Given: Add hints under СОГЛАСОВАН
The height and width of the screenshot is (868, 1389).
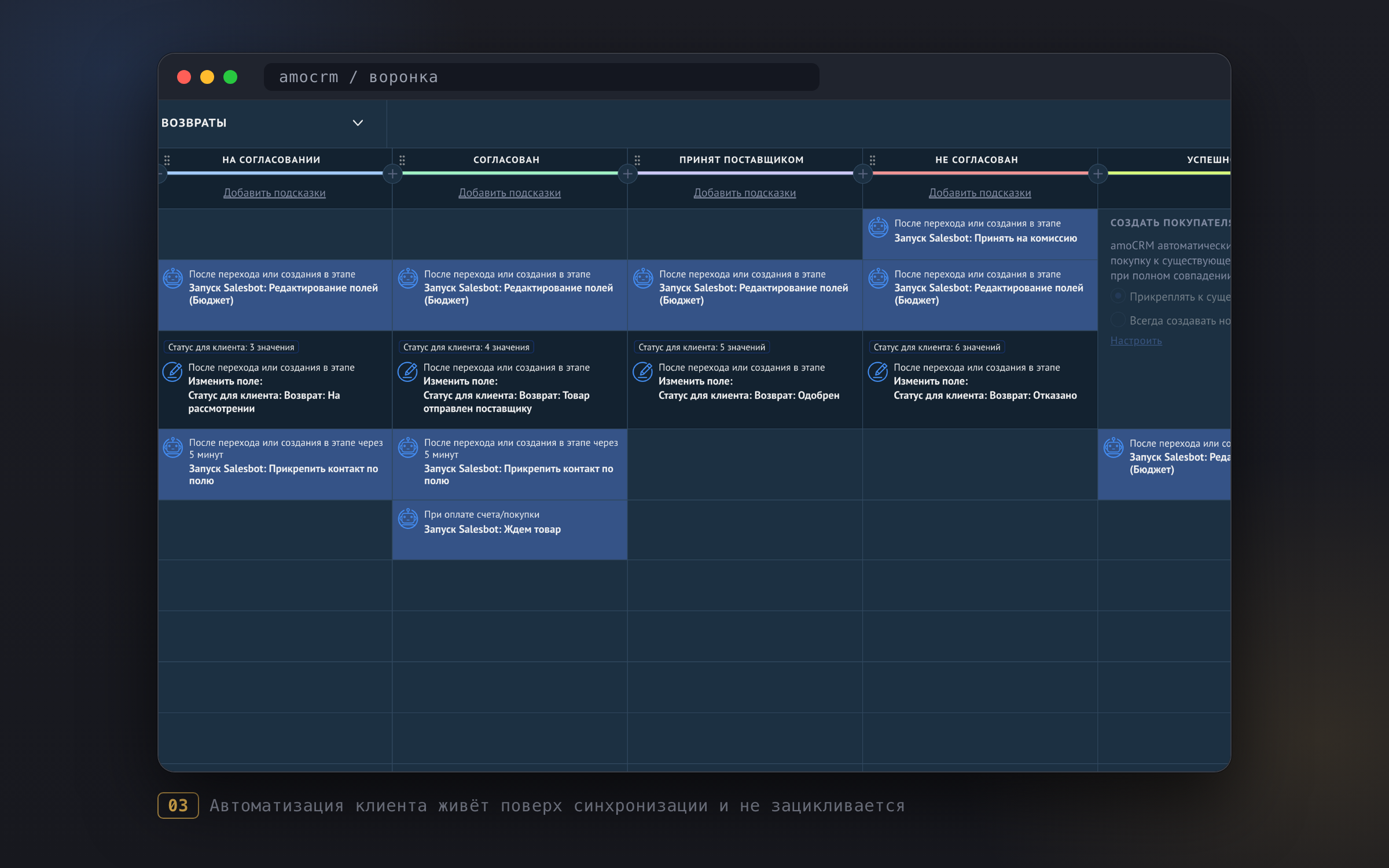Looking at the screenshot, I should tap(509, 193).
